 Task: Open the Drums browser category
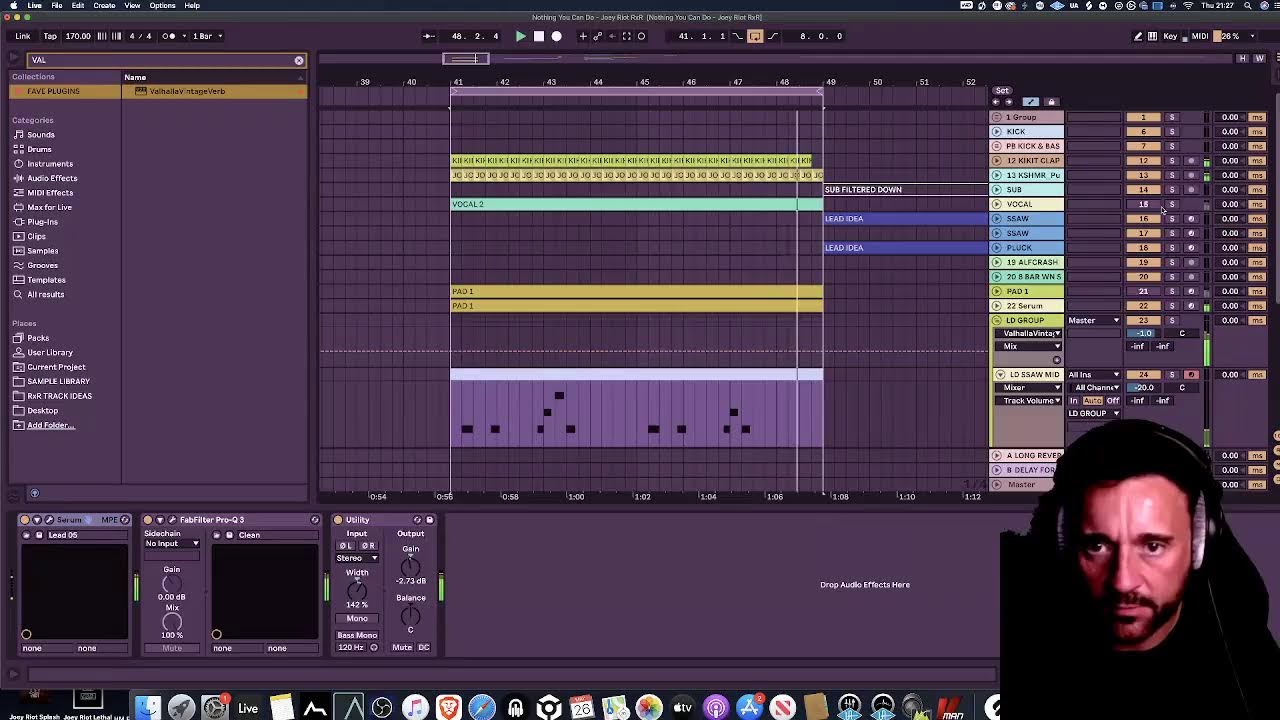(39, 149)
